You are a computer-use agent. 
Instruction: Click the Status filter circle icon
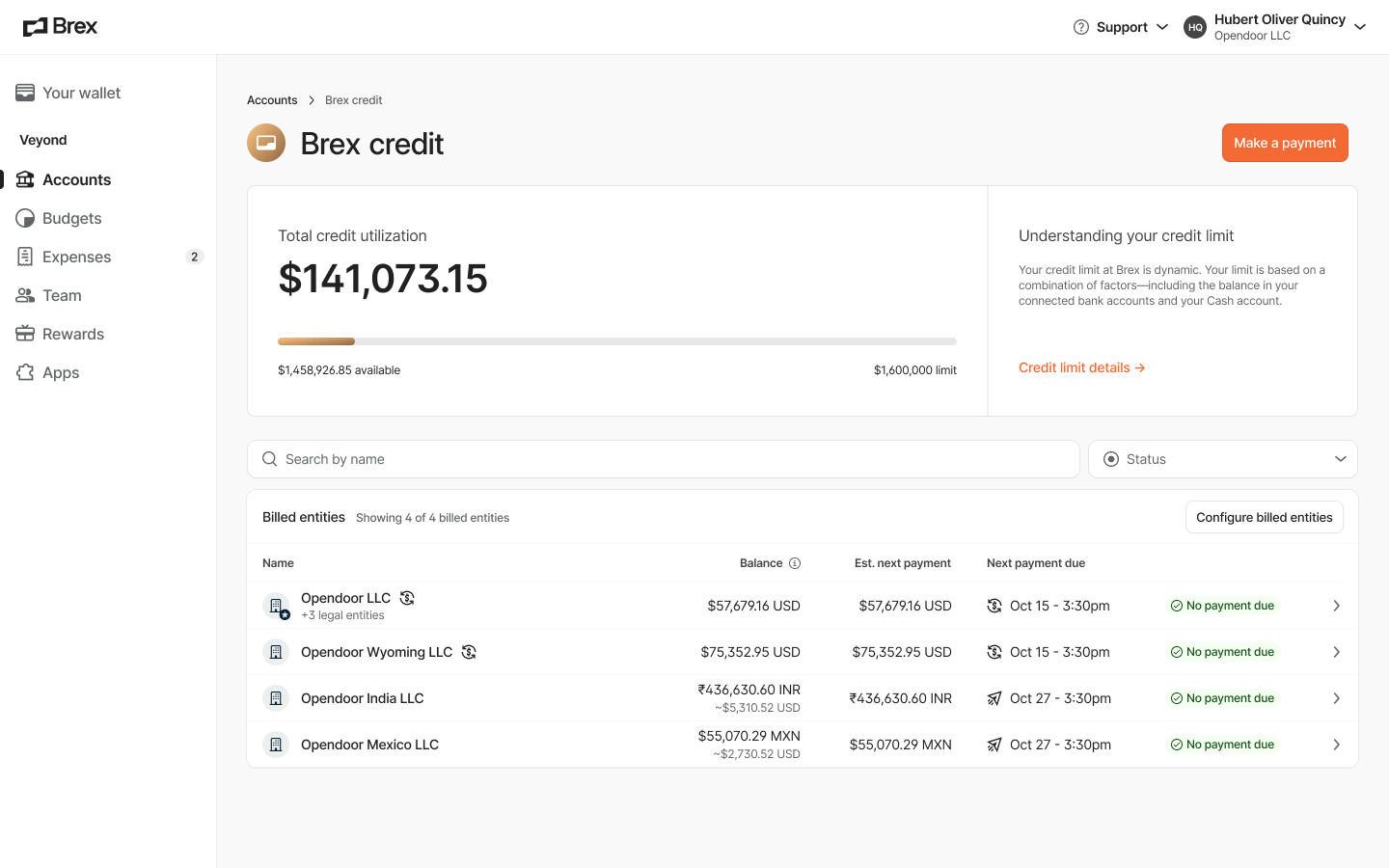(1111, 459)
